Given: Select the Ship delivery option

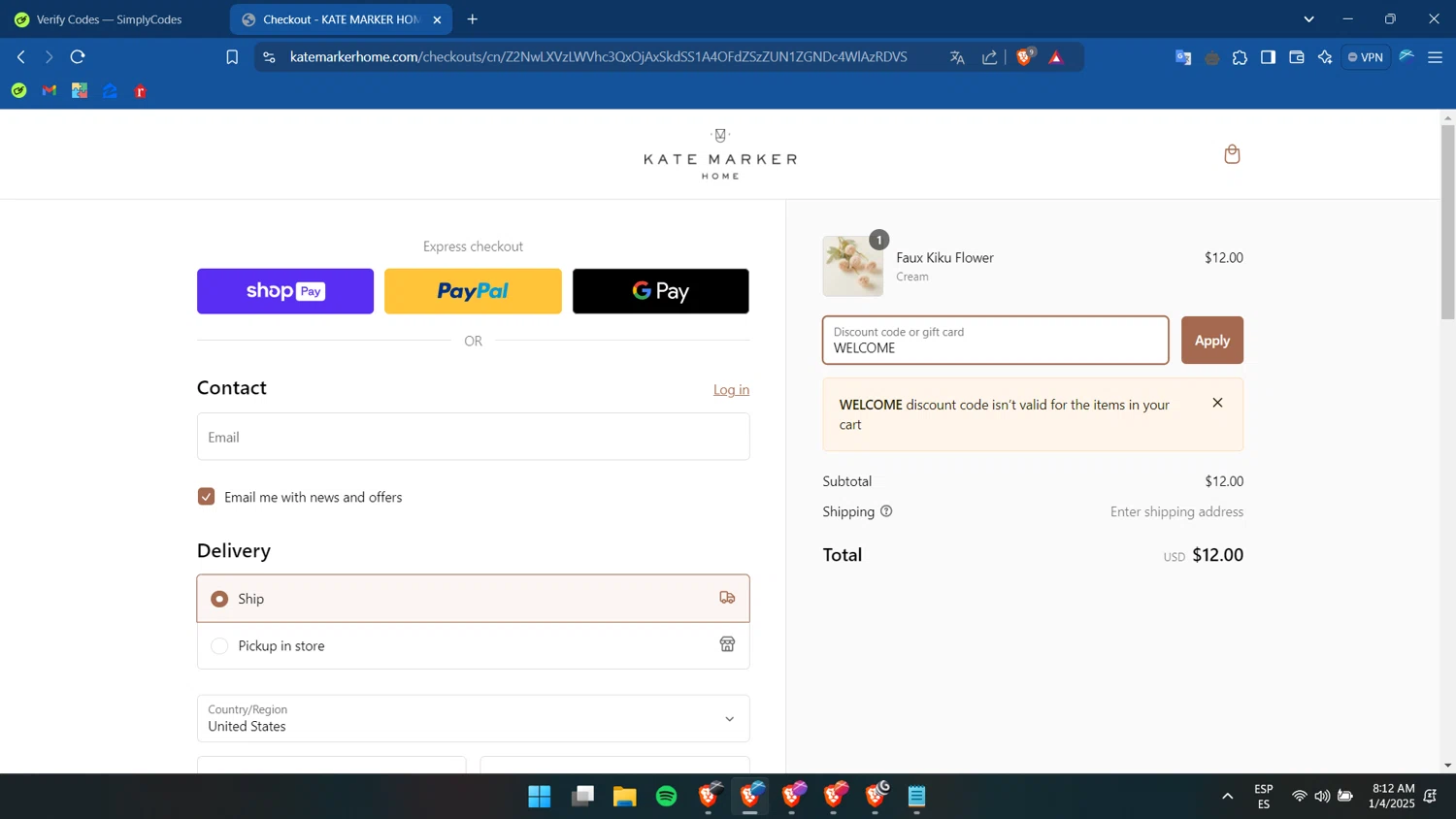Looking at the screenshot, I should (x=474, y=599).
